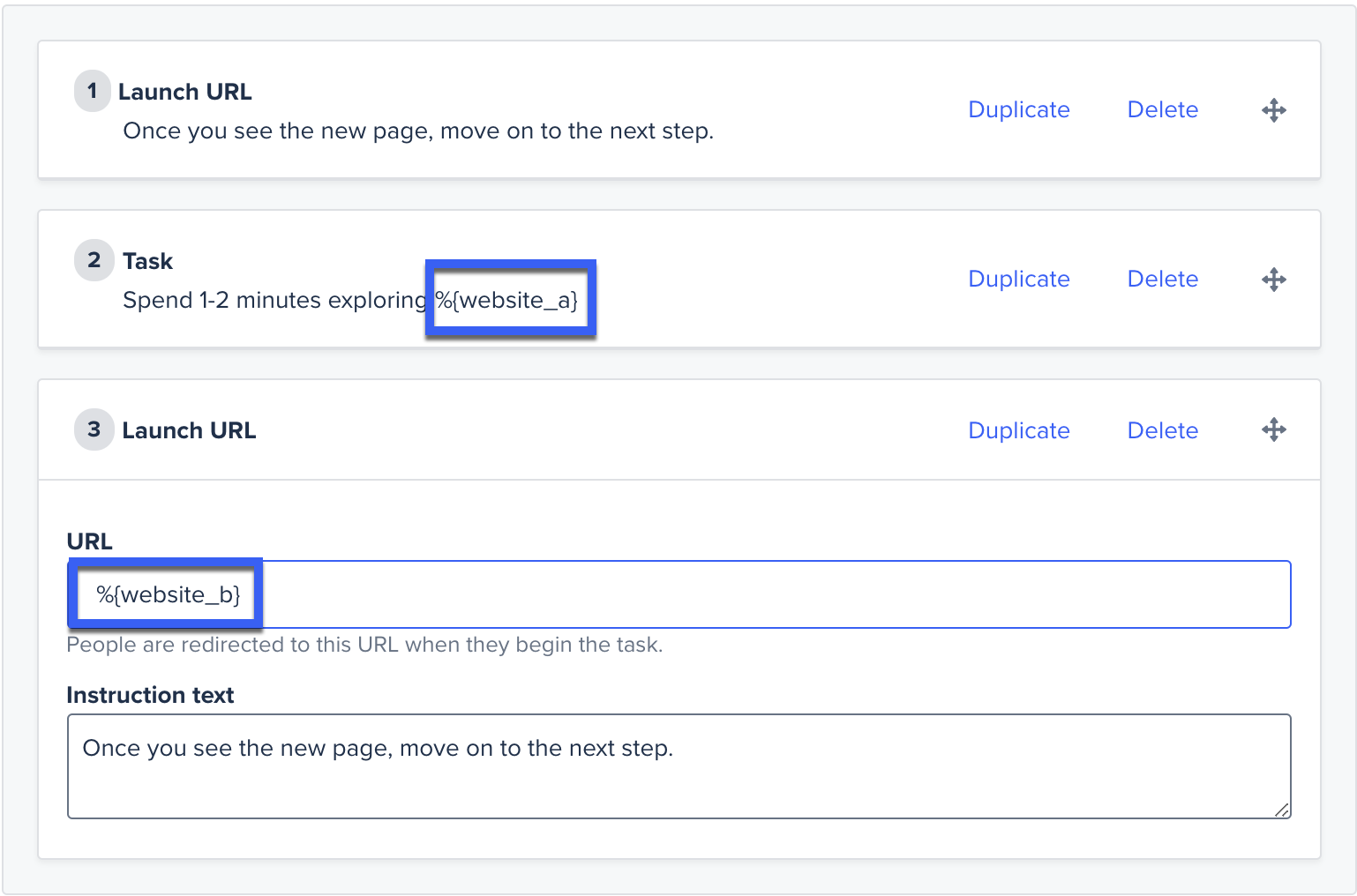Viewport: 1357px width, 896px height.
Task: Click the 'People are redirected to this URL' hint
Action: 364,645
